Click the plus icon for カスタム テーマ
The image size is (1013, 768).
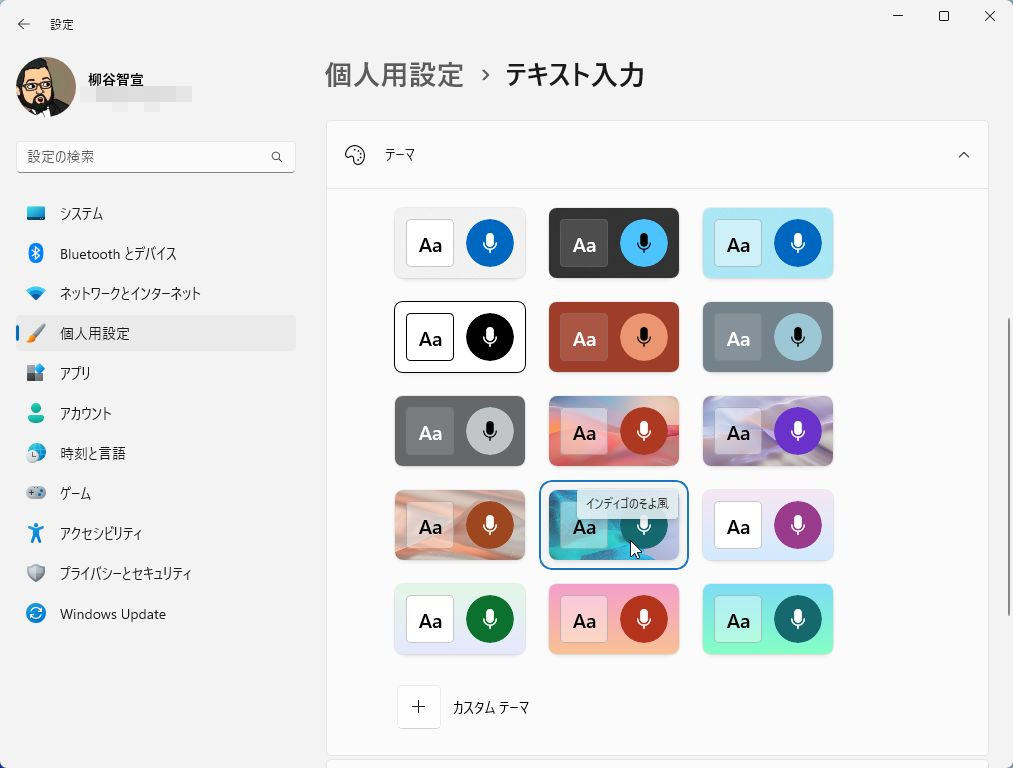(x=419, y=707)
